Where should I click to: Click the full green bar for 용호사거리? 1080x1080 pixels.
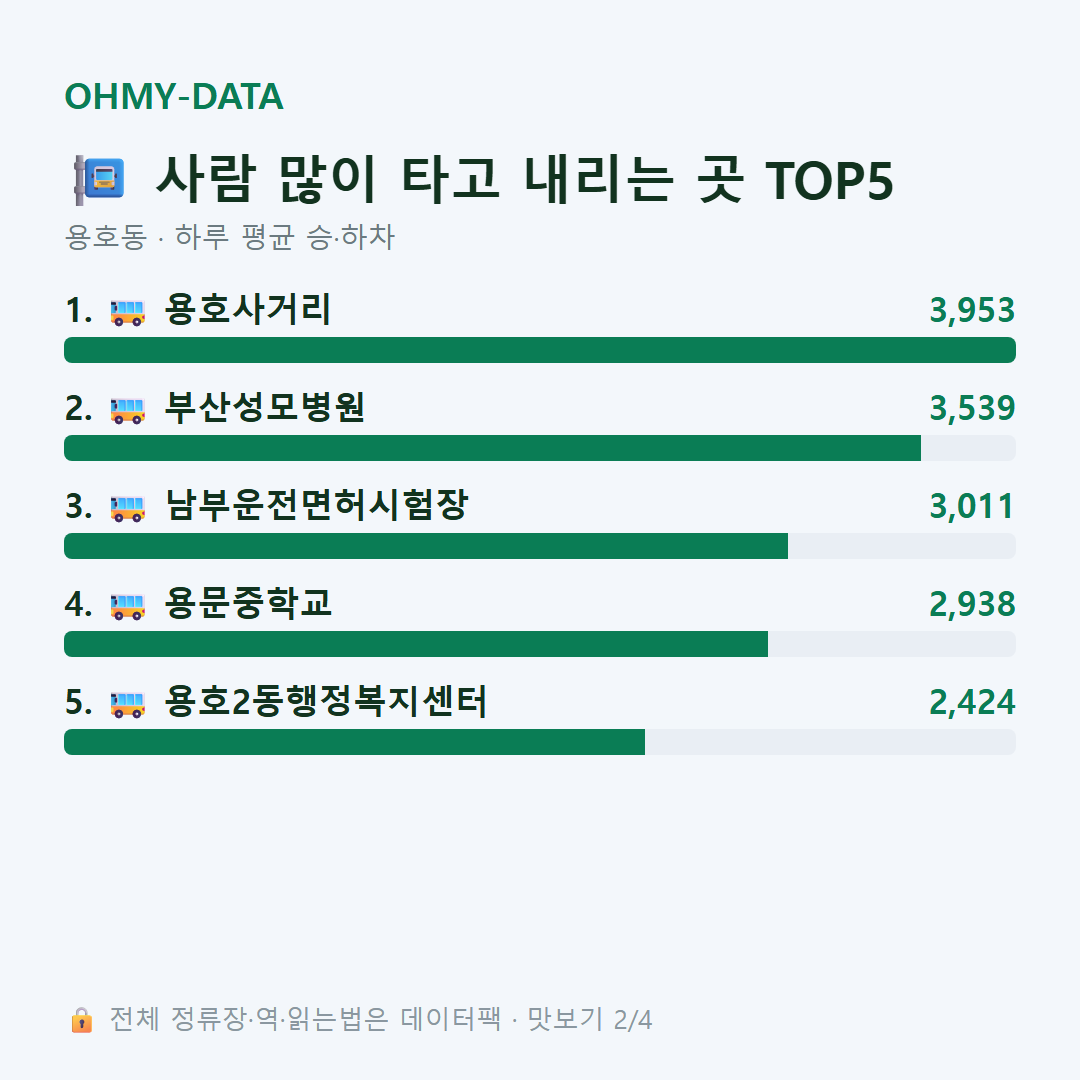click(540, 350)
